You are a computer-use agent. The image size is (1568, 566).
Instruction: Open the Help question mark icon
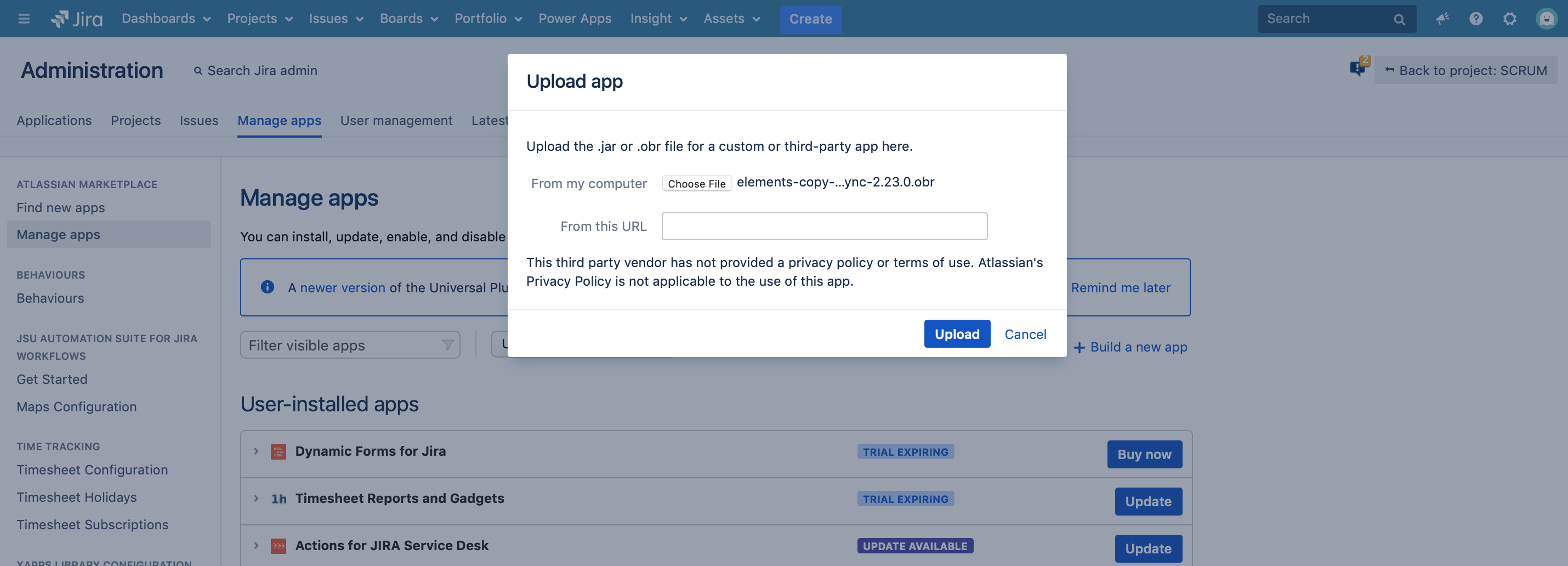[1475, 19]
